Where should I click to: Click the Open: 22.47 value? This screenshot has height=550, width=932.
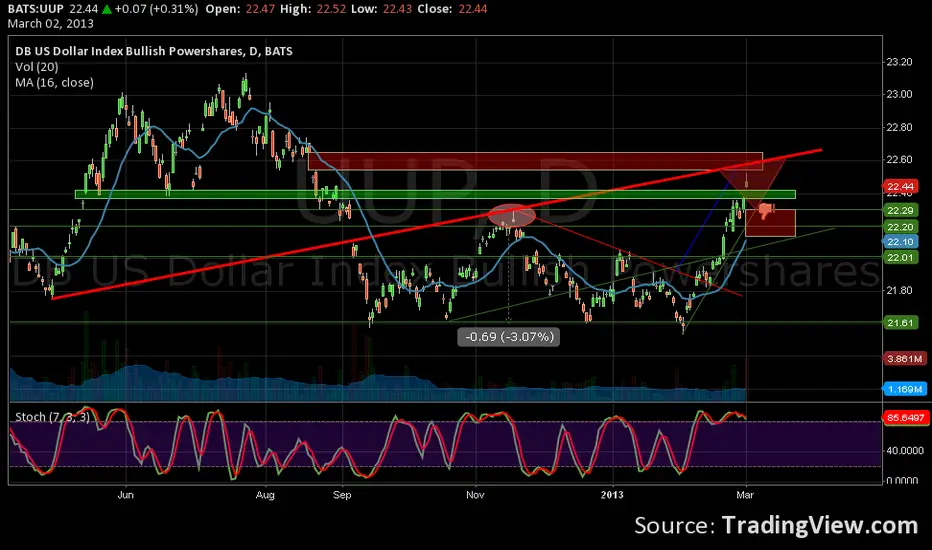(x=238, y=9)
